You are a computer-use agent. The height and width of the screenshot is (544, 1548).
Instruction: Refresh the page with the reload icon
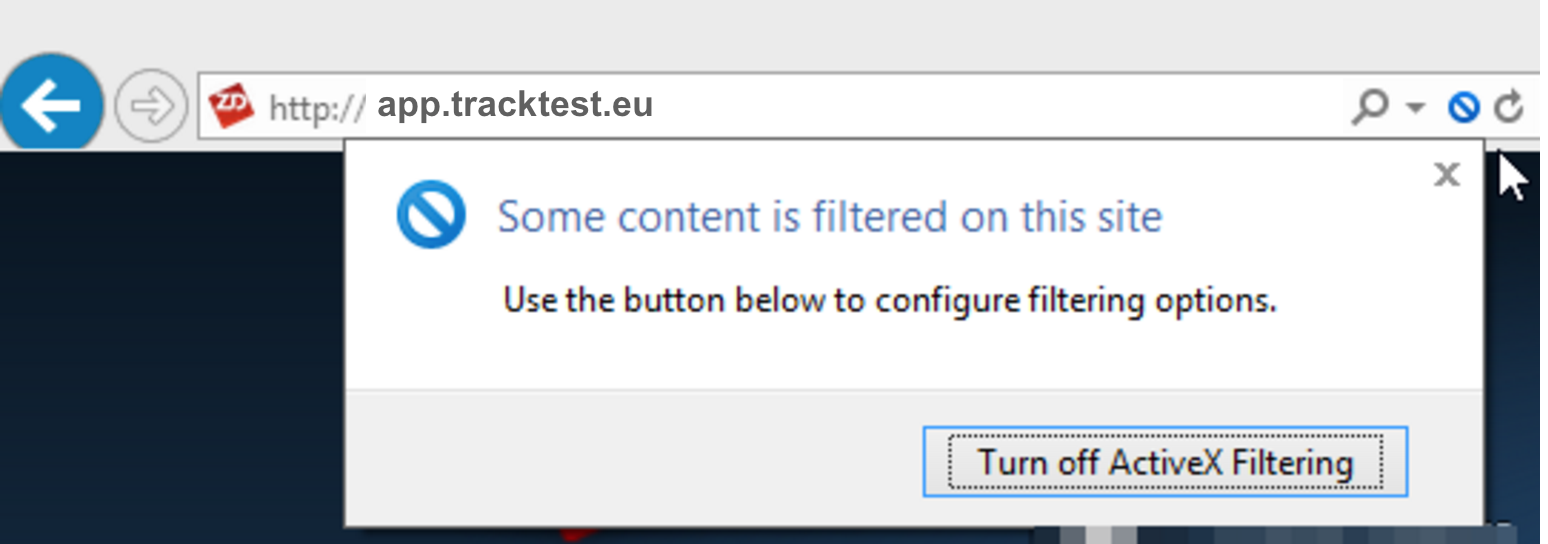coord(1509,106)
